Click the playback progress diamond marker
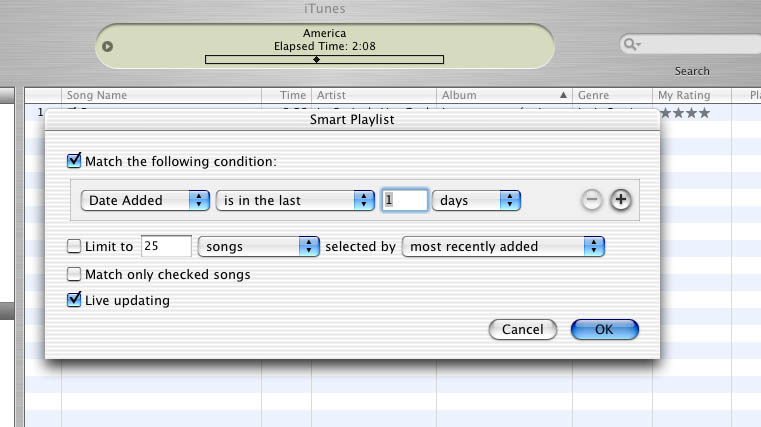Screen dimensions: 761x427 coord(316,60)
